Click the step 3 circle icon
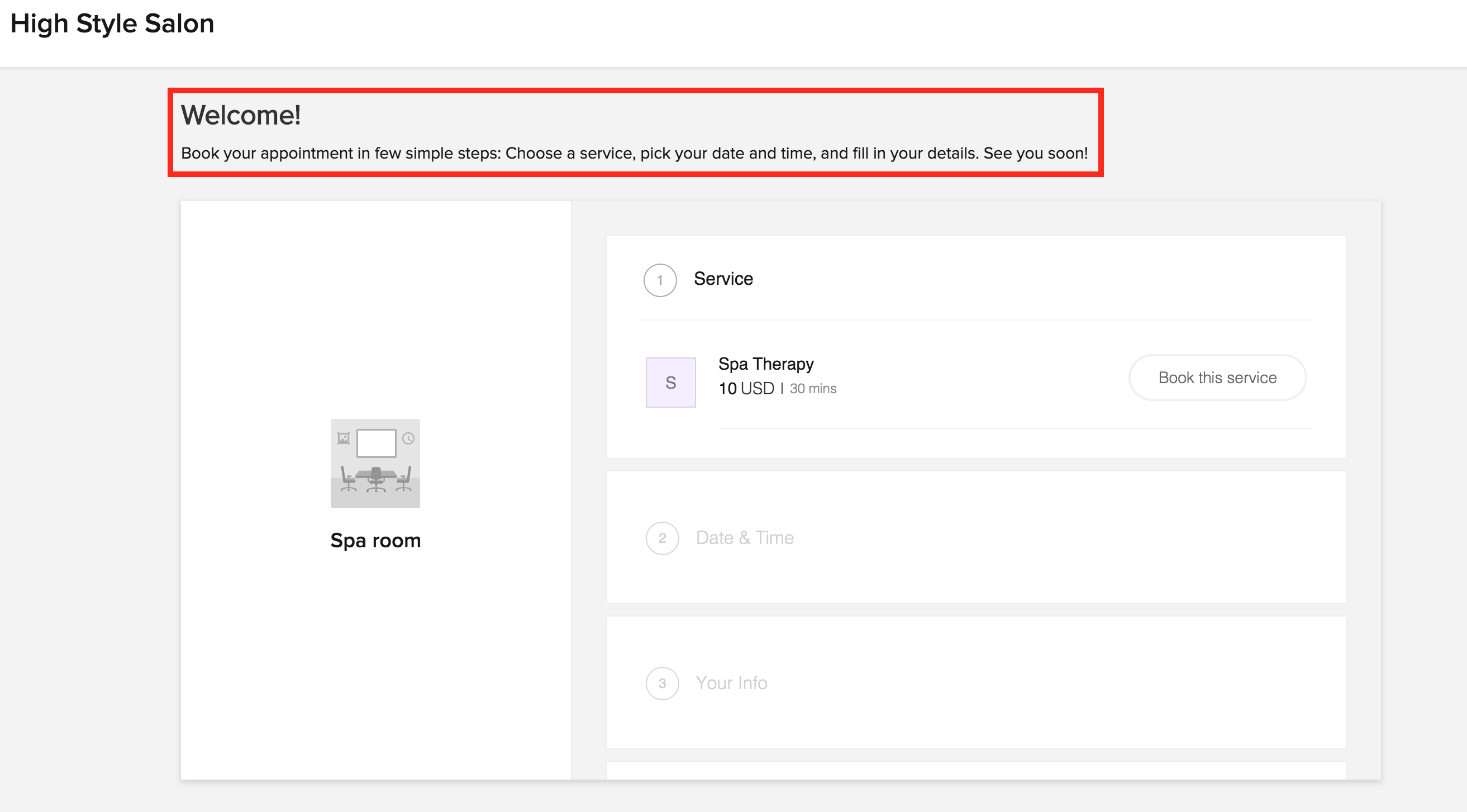Image resolution: width=1467 pixels, height=812 pixels. tap(662, 684)
